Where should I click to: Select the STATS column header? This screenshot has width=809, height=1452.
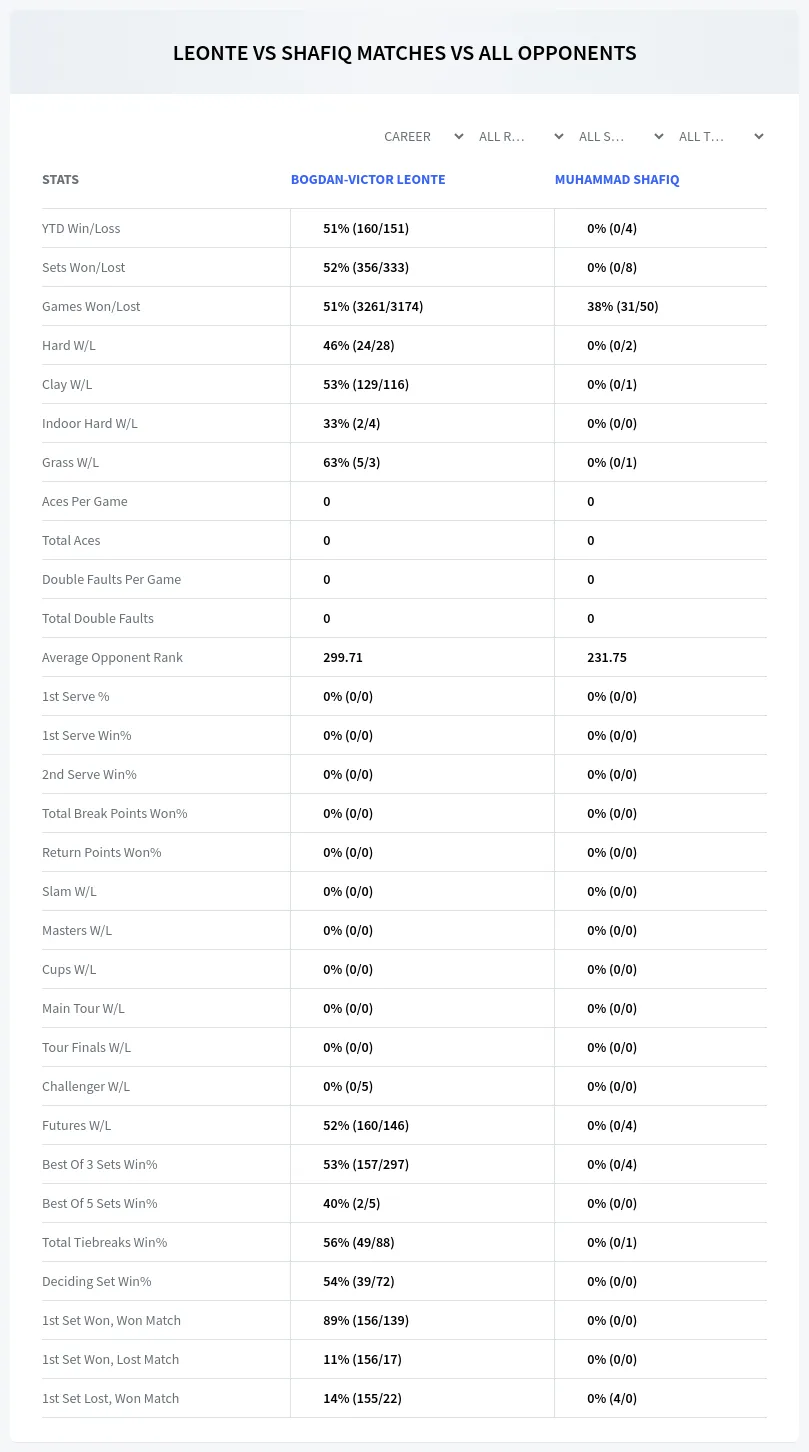click(60, 180)
